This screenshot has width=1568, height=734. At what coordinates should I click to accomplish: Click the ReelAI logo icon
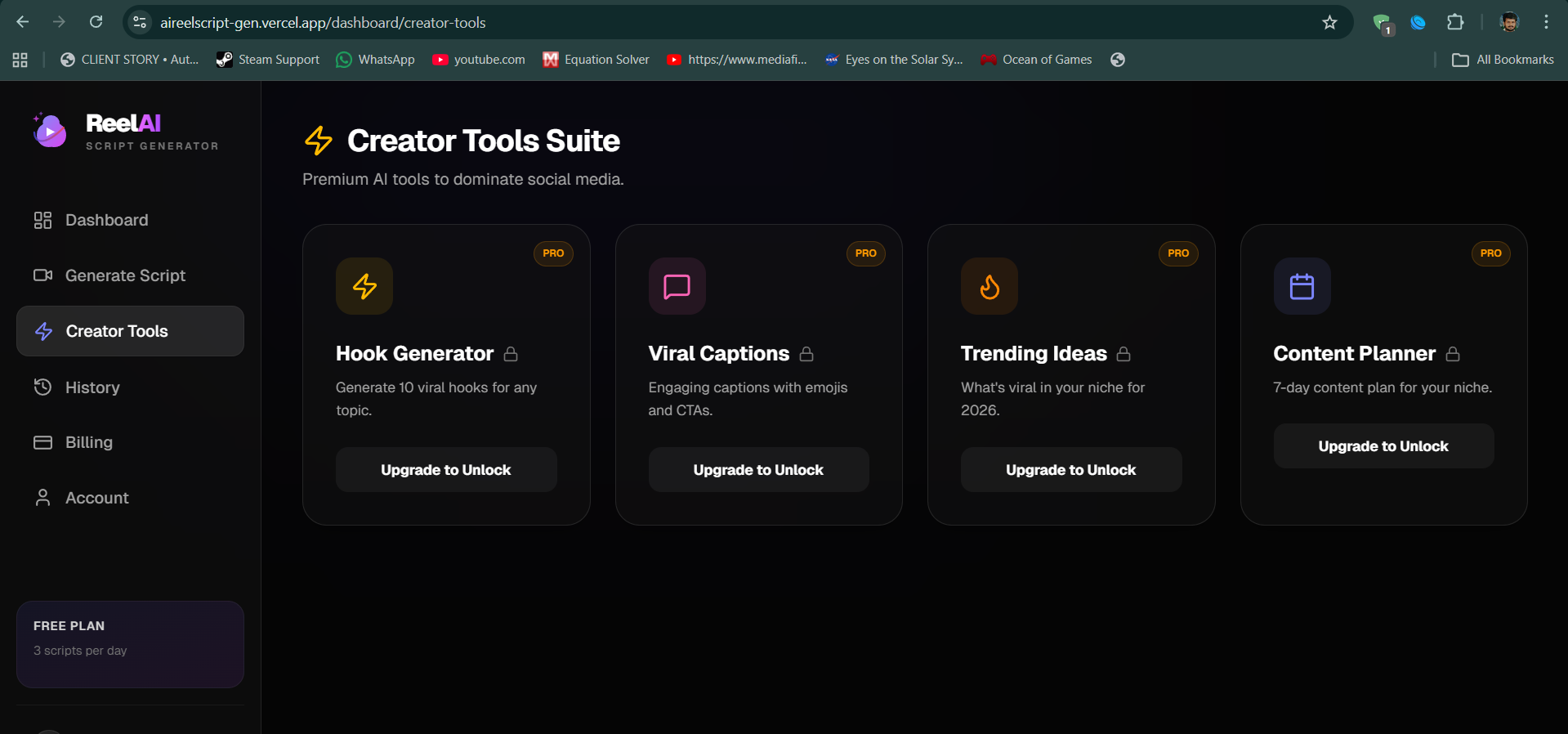click(x=49, y=131)
